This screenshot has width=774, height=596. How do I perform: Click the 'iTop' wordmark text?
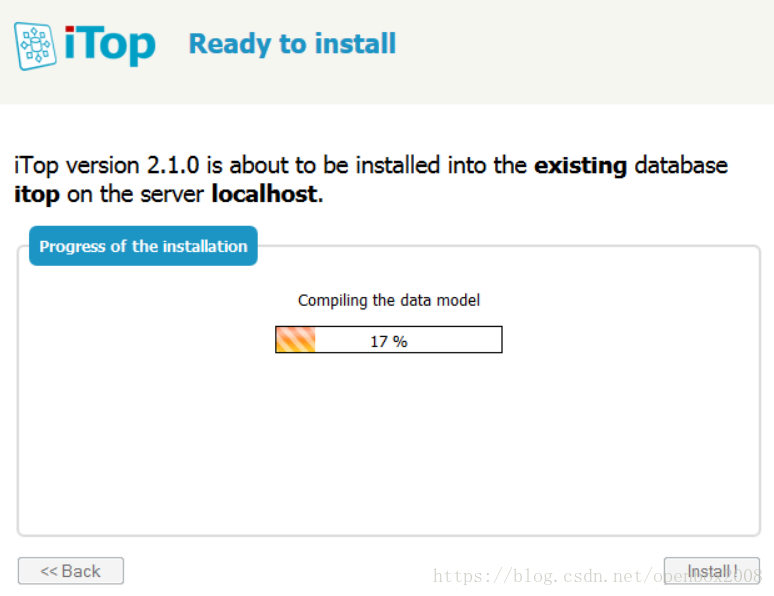110,44
